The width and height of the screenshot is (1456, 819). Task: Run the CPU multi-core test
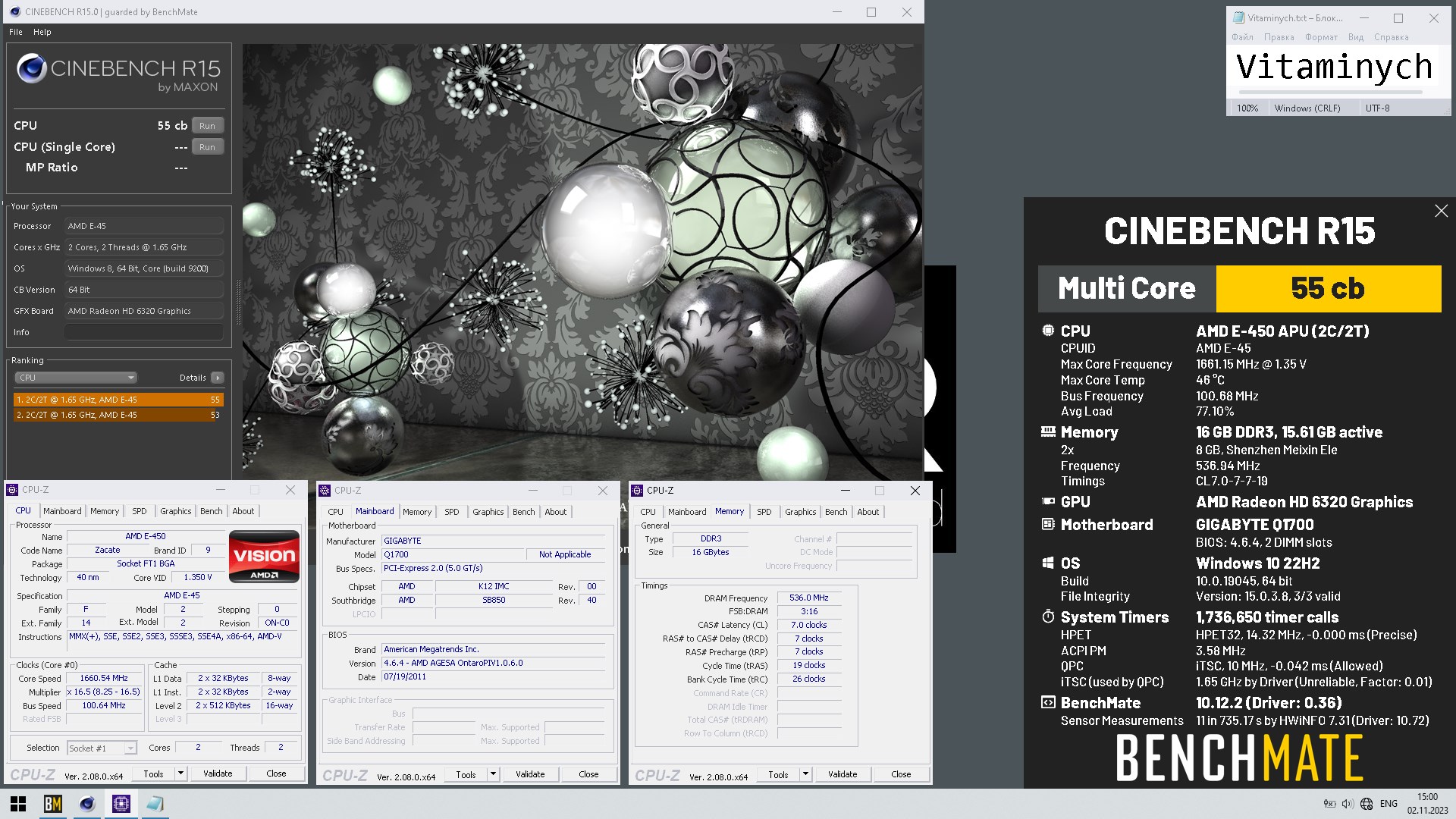pyautogui.click(x=208, y=126)
